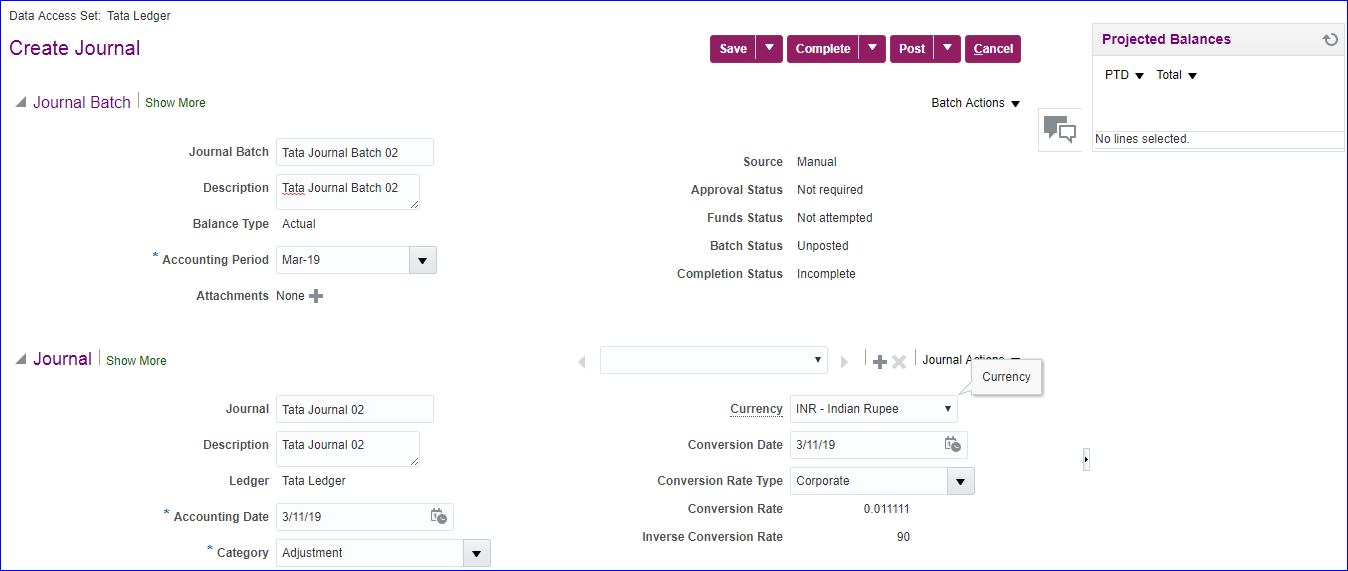Collapse the Journal Batch section
Viewport: 1348px width, 571px height.
point(20,103)
